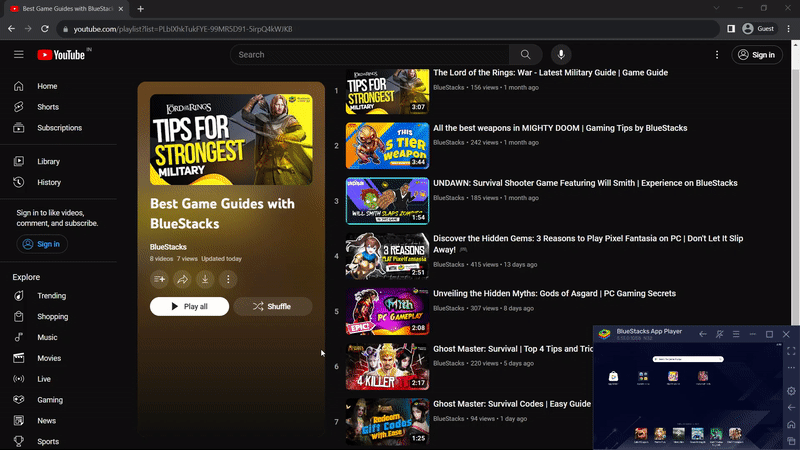
Task: Open the Ghost Master Survival Codes video thumbnail
Action: 387,421
